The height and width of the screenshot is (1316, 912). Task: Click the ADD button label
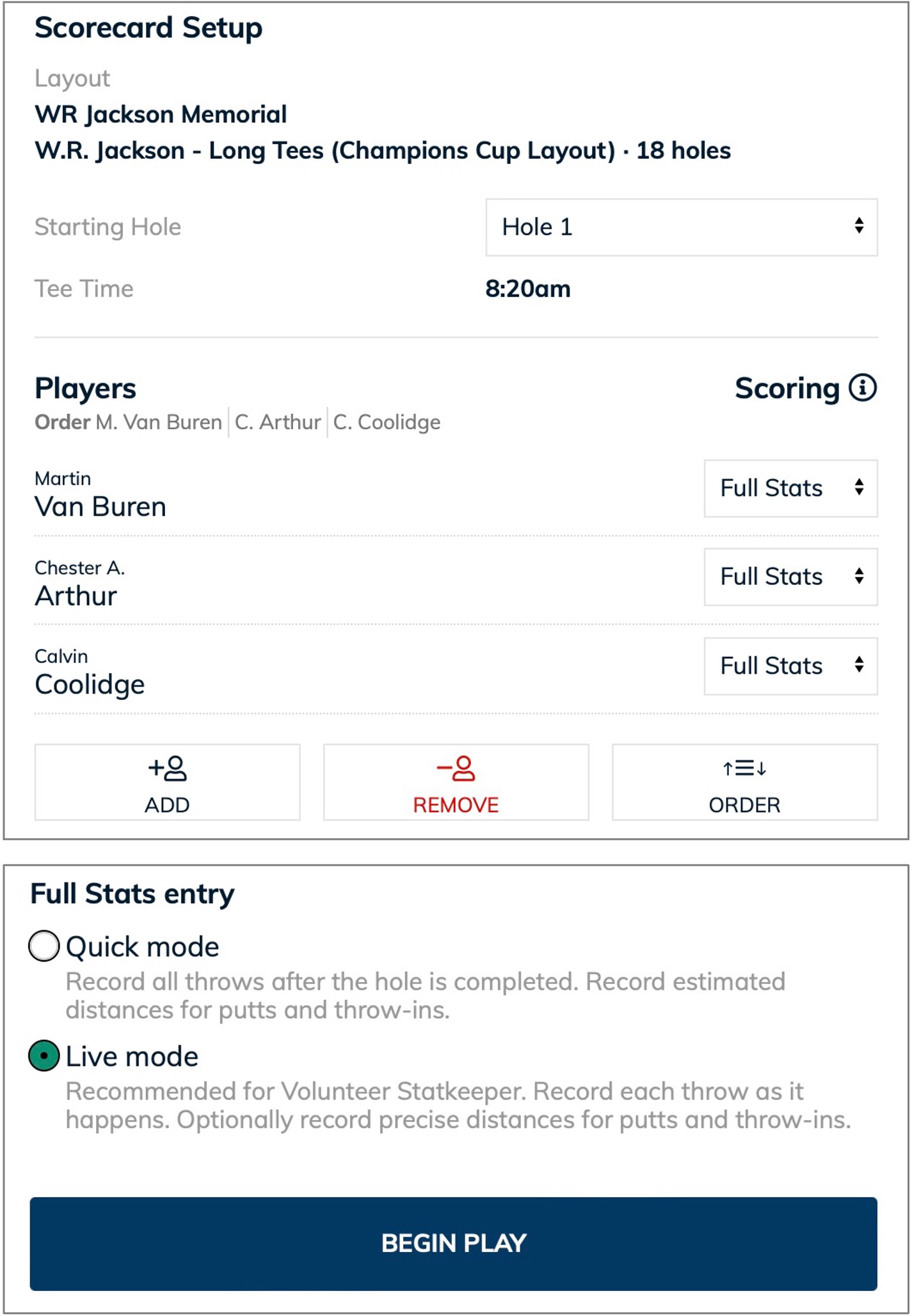click(167, 805)
